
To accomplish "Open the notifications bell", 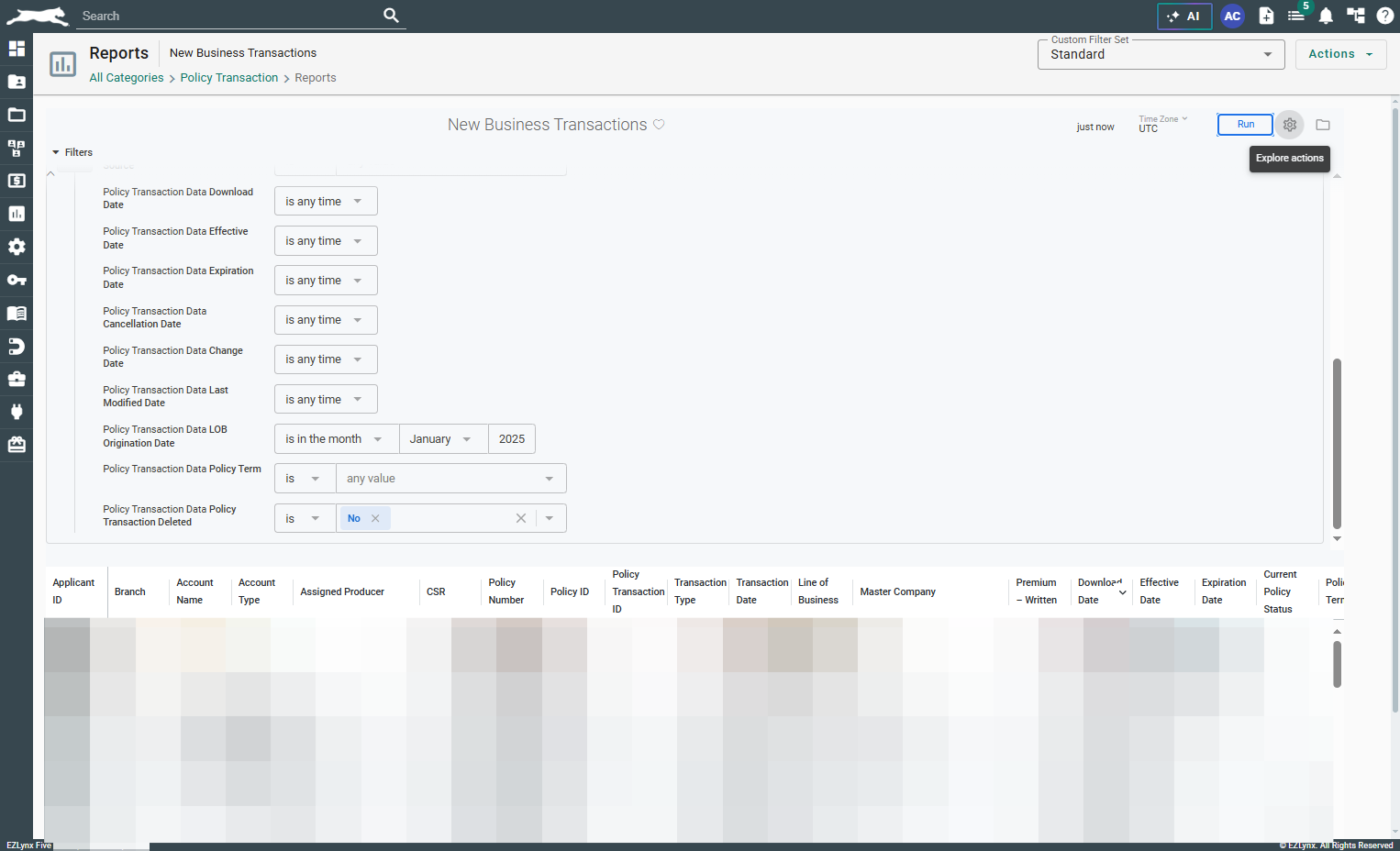I will click(x=1326, y=16).
